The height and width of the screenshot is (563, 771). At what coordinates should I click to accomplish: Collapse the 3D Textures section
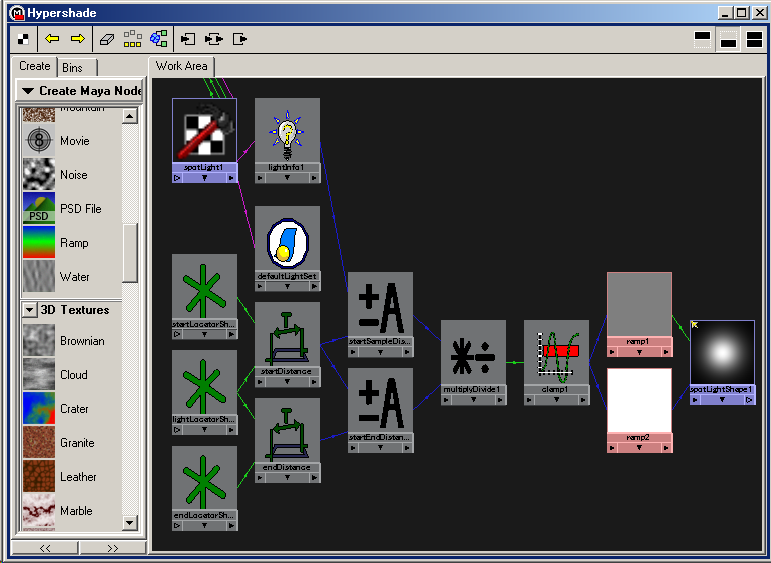pos(30,310)
